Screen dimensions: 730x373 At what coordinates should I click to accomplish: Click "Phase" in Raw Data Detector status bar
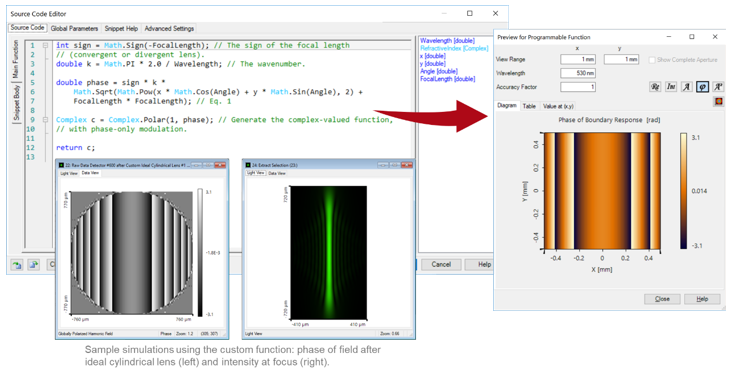pos(166,333)
